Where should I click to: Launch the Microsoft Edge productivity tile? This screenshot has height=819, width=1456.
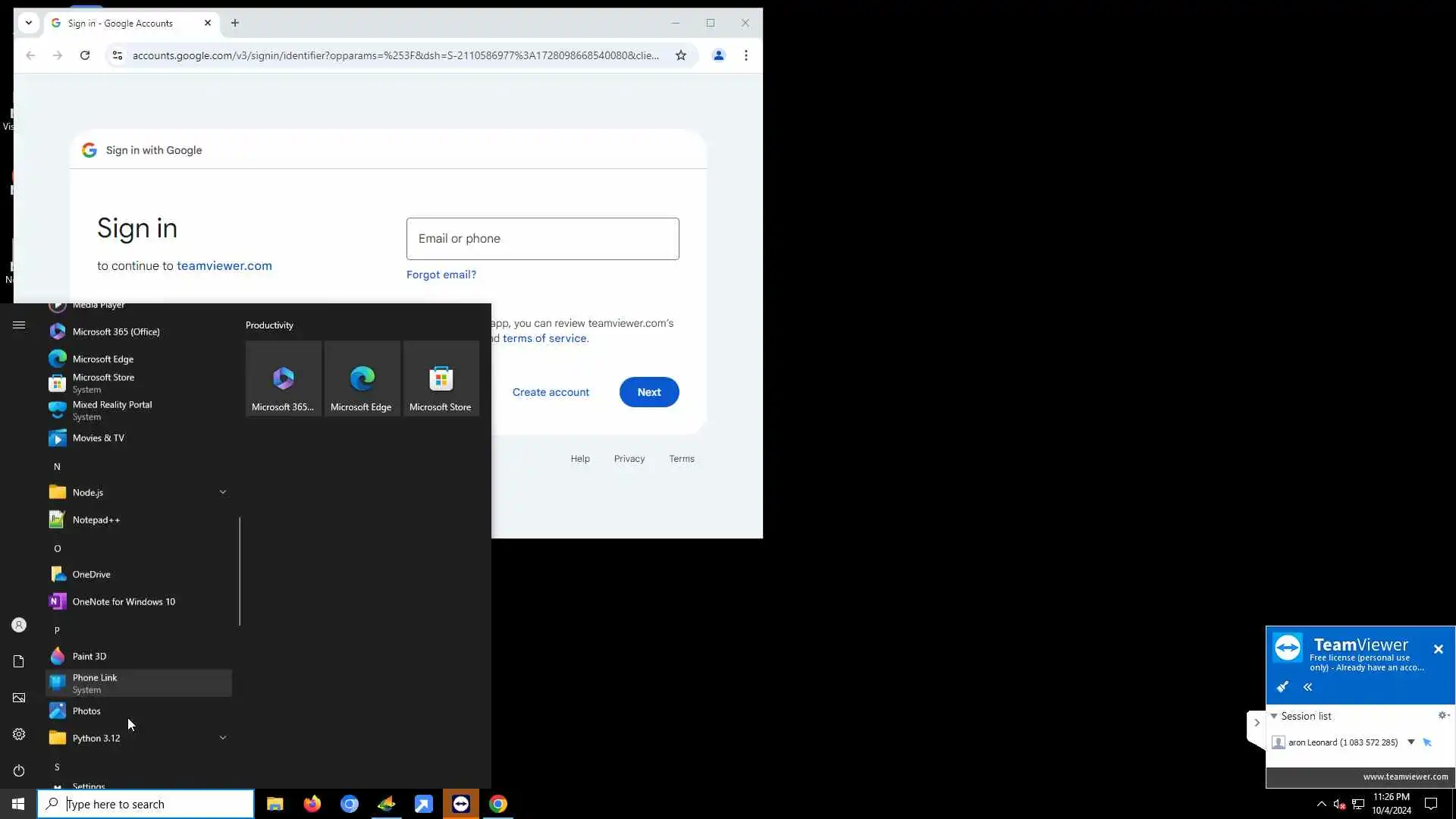click(362, 378)
